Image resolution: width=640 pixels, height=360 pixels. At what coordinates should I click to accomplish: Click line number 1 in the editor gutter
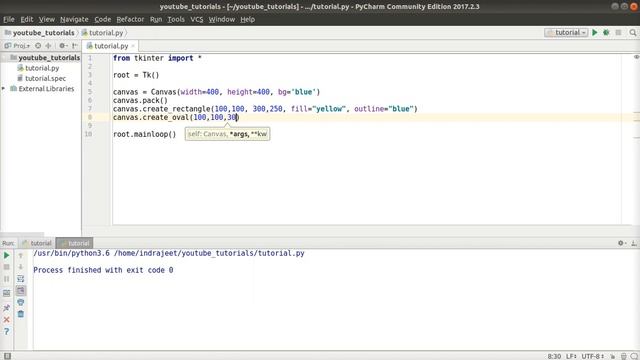coord(90,58)
